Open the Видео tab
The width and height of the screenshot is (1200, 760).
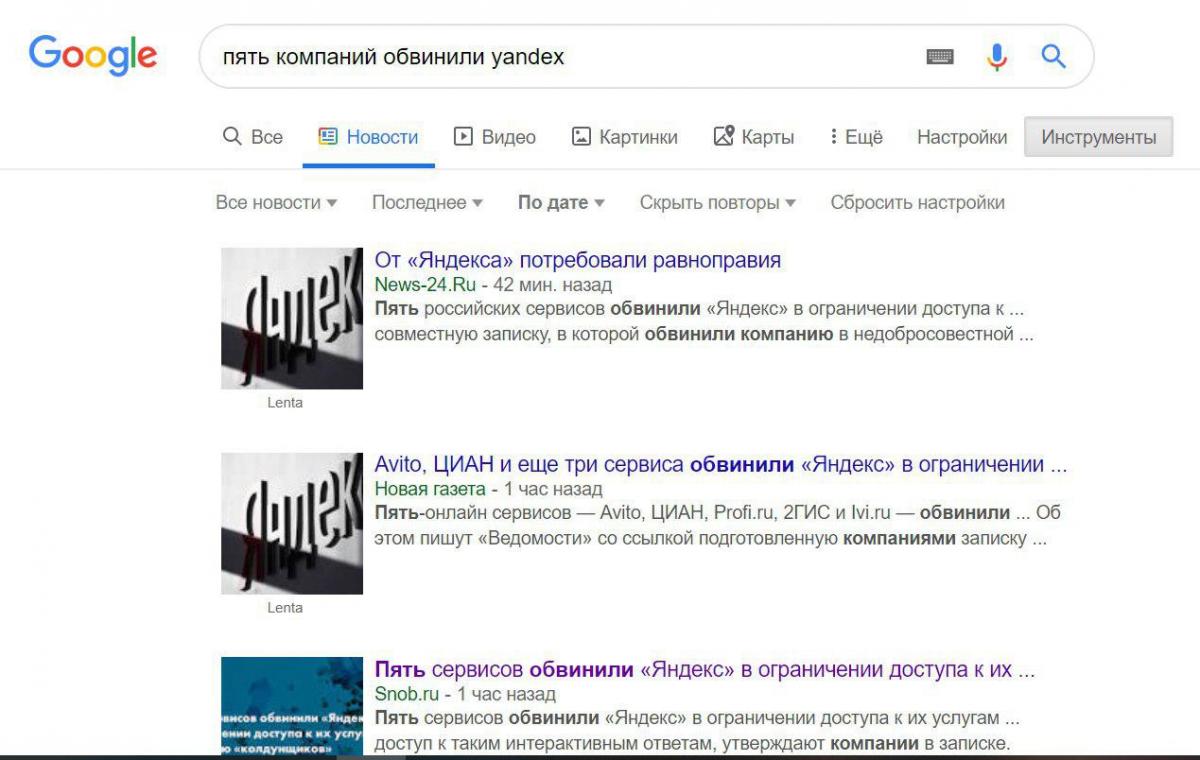[495, 137]
